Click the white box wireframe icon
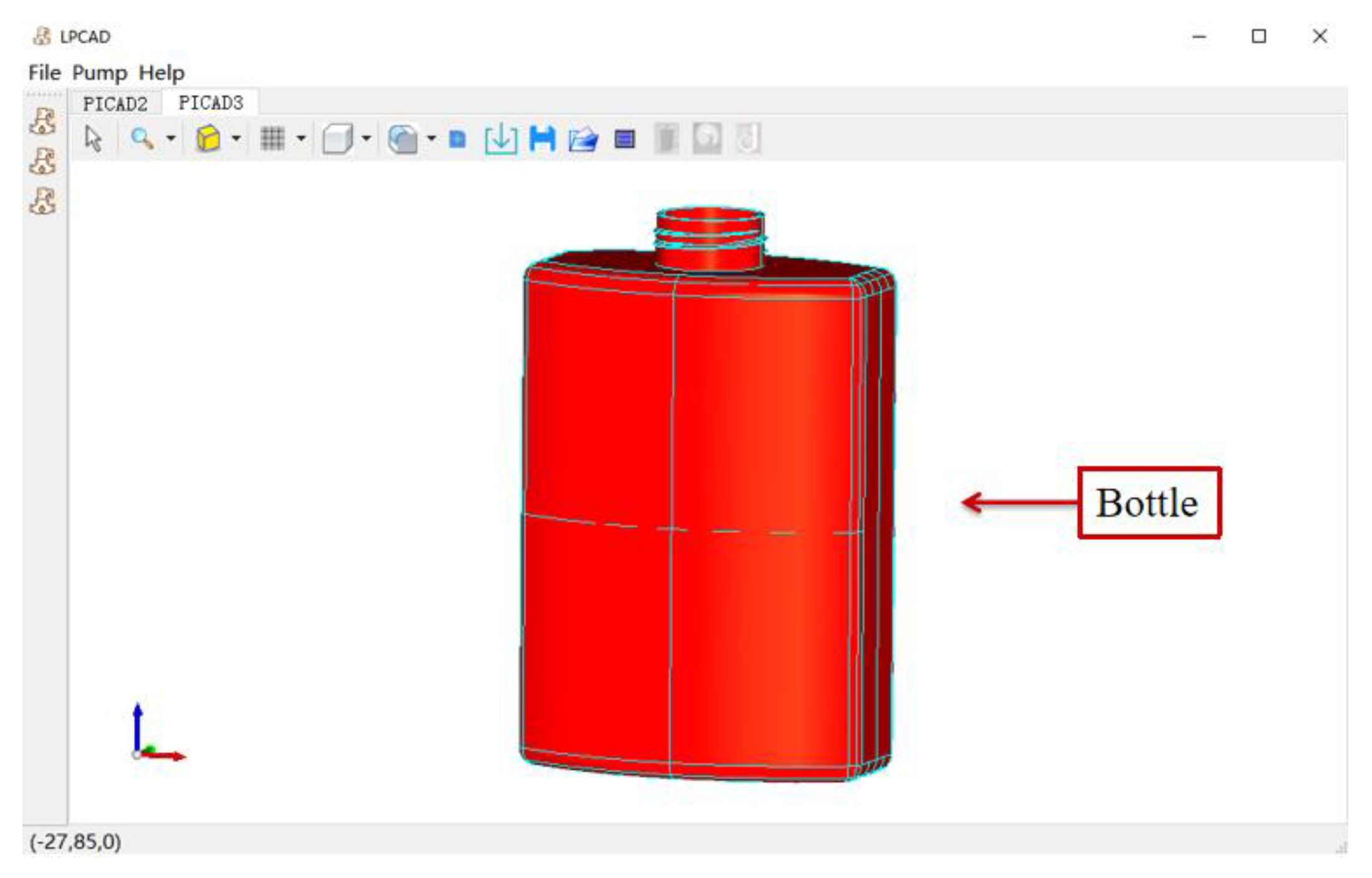Image resolution: width=1372 pixels, height=878 pixels. [337, 138]
